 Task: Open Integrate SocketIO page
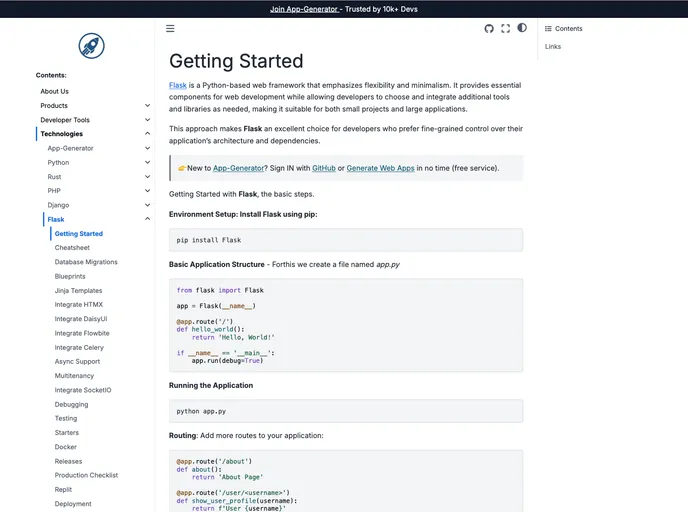coord(83,390)
